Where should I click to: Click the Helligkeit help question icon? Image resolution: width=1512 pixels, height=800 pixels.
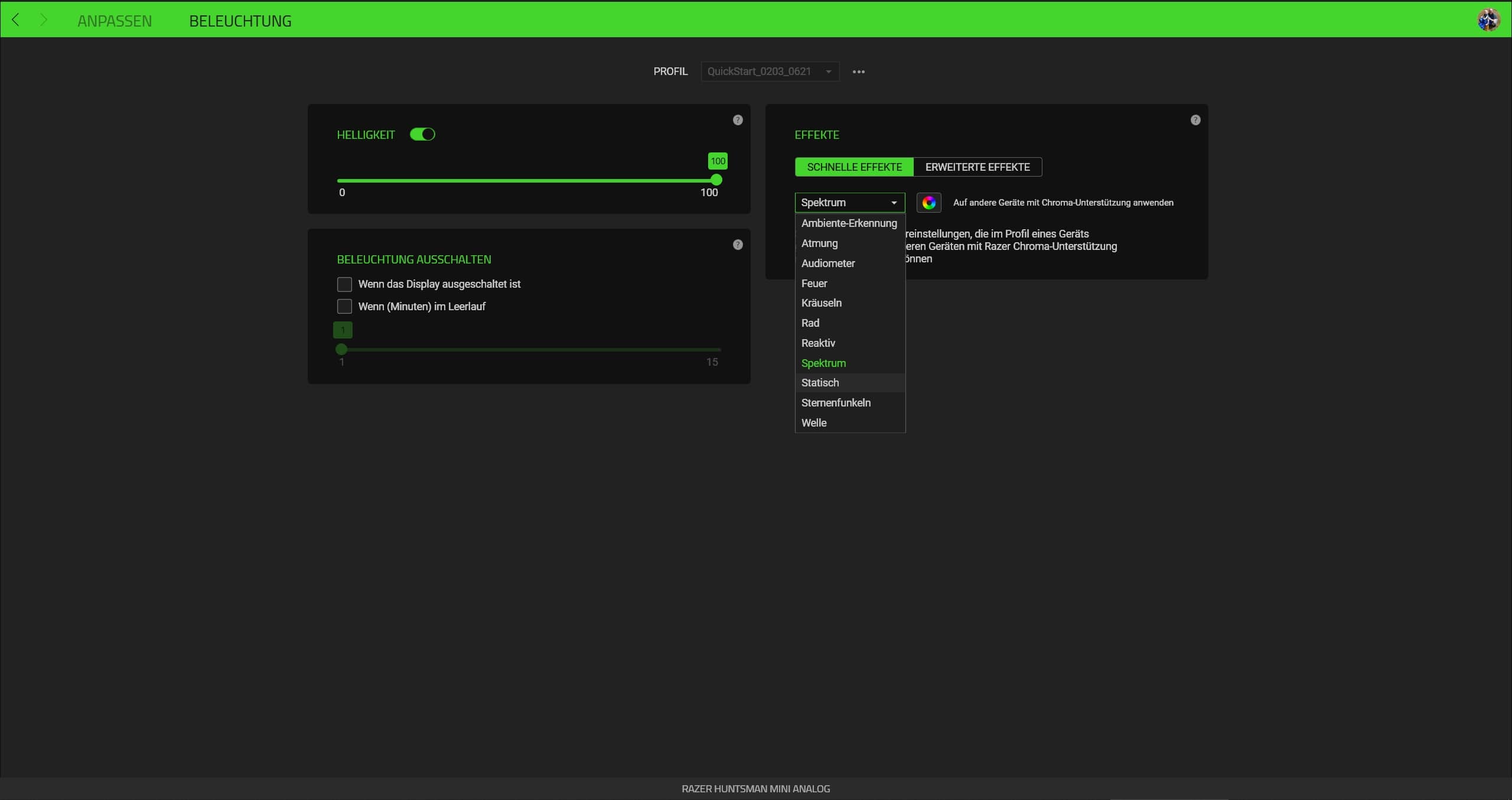pyautogui.click(x=738, y=120)
